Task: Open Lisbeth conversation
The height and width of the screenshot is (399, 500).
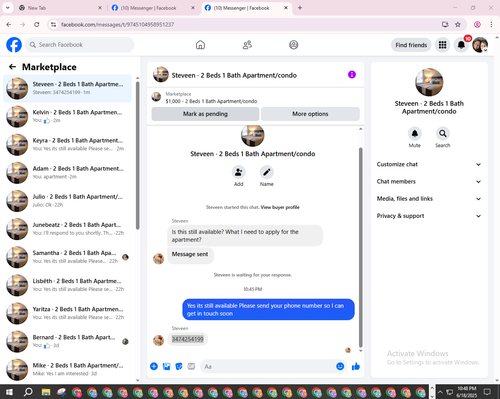Action: click(68, 285)
